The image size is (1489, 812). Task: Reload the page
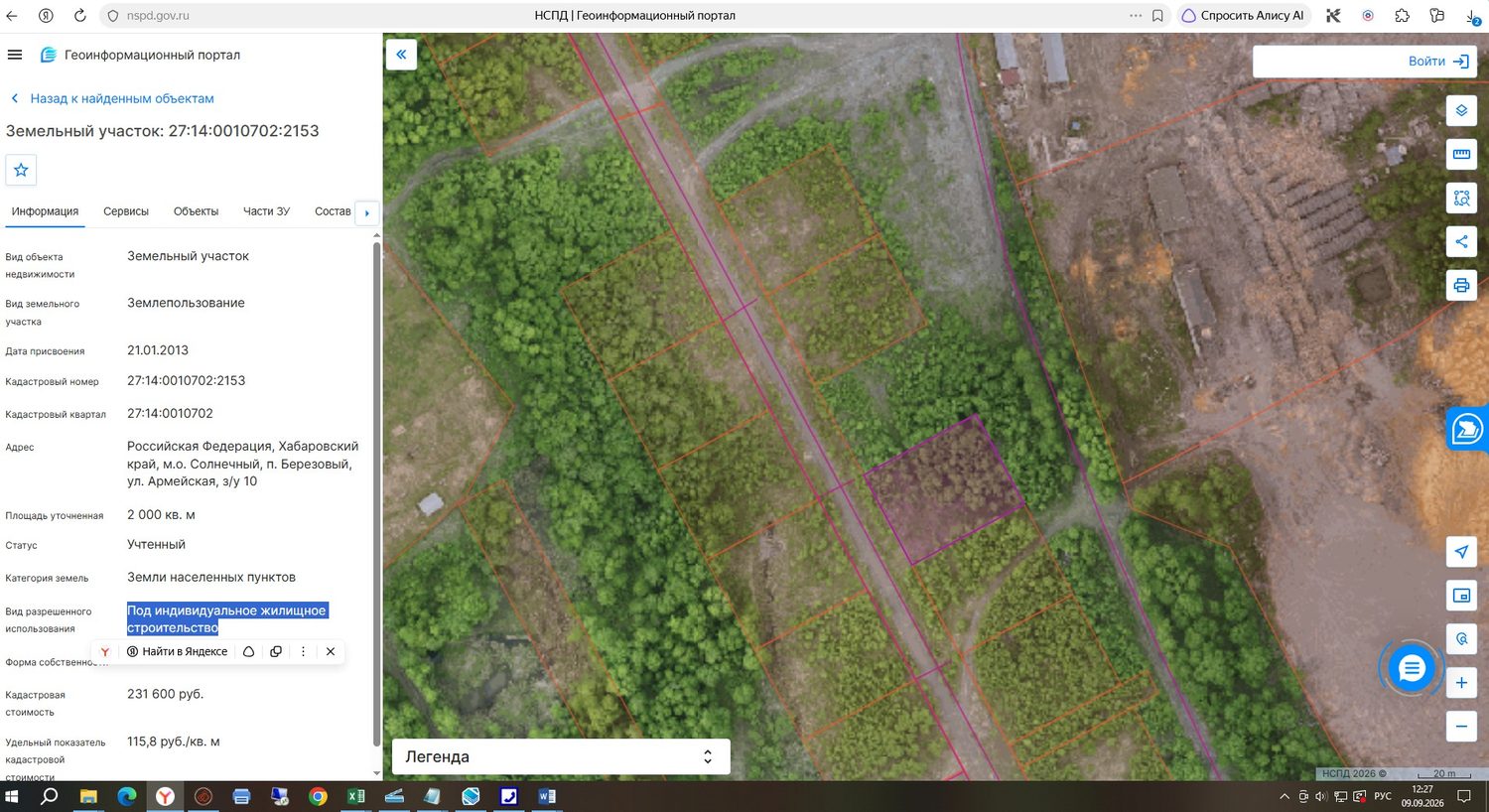(79, 16)
